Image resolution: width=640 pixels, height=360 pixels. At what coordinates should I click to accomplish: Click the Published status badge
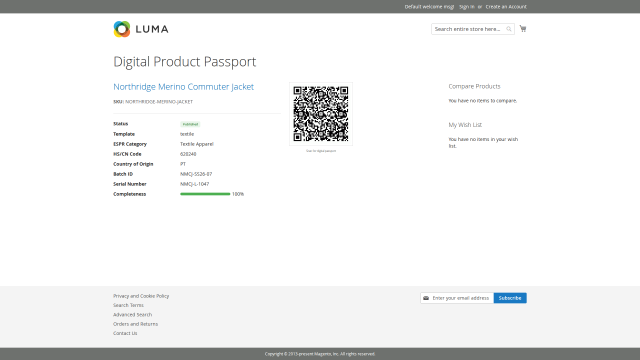190,124
